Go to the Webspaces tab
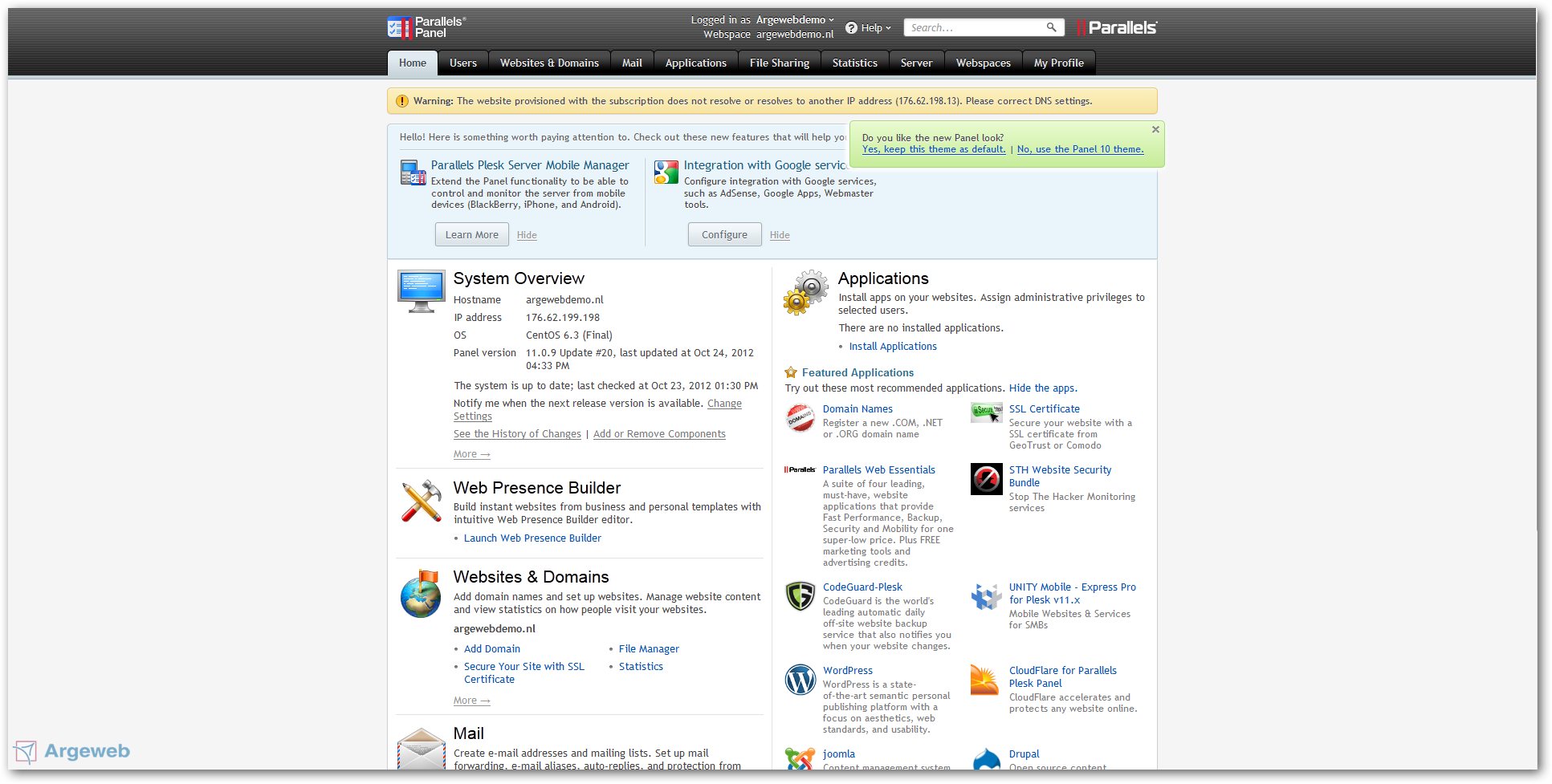This screenshot has width=1552, height=784. point(984,63)
